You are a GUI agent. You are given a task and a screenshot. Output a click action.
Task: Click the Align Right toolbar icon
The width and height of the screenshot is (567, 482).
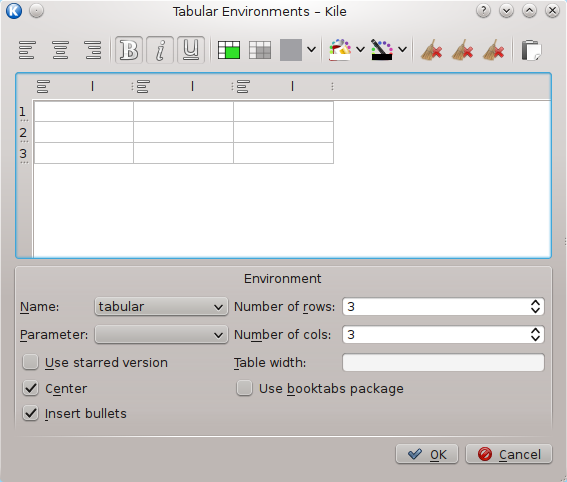[x=93, y=50]
